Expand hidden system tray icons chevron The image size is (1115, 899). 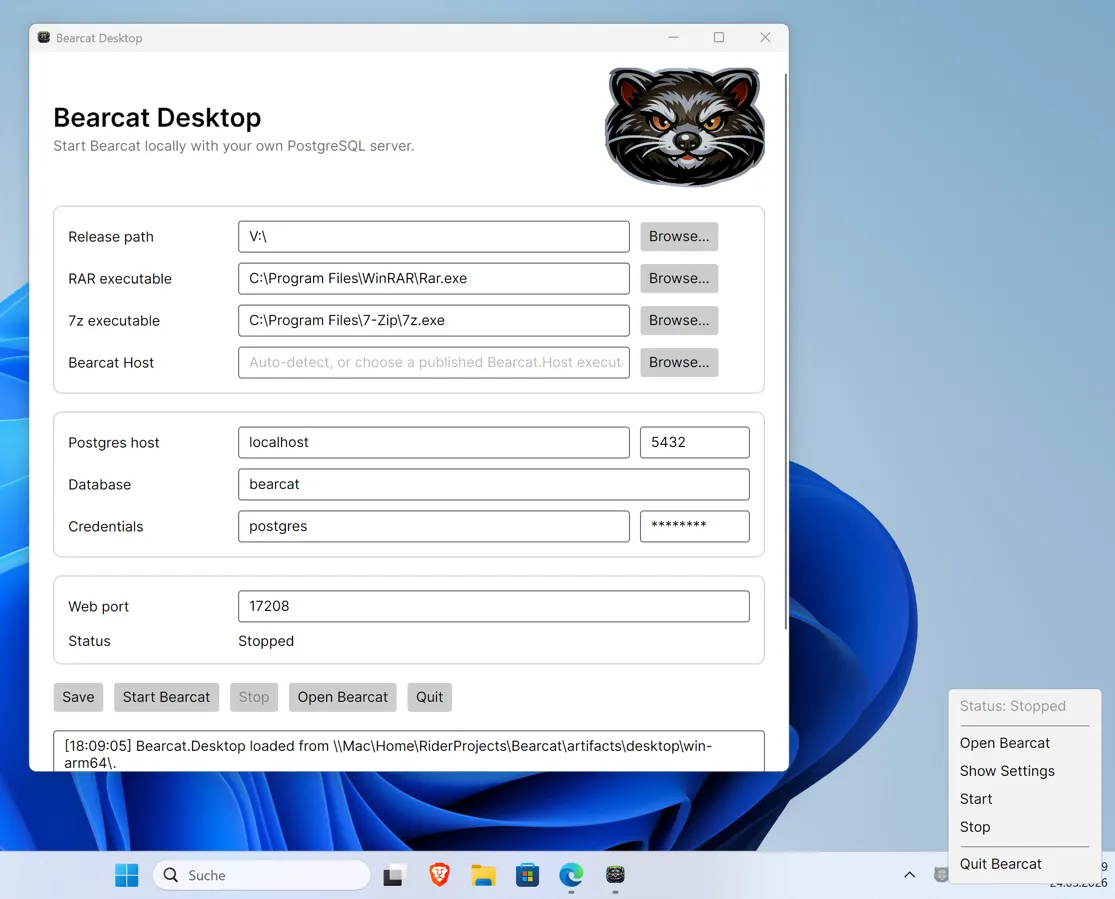(909, 875)
